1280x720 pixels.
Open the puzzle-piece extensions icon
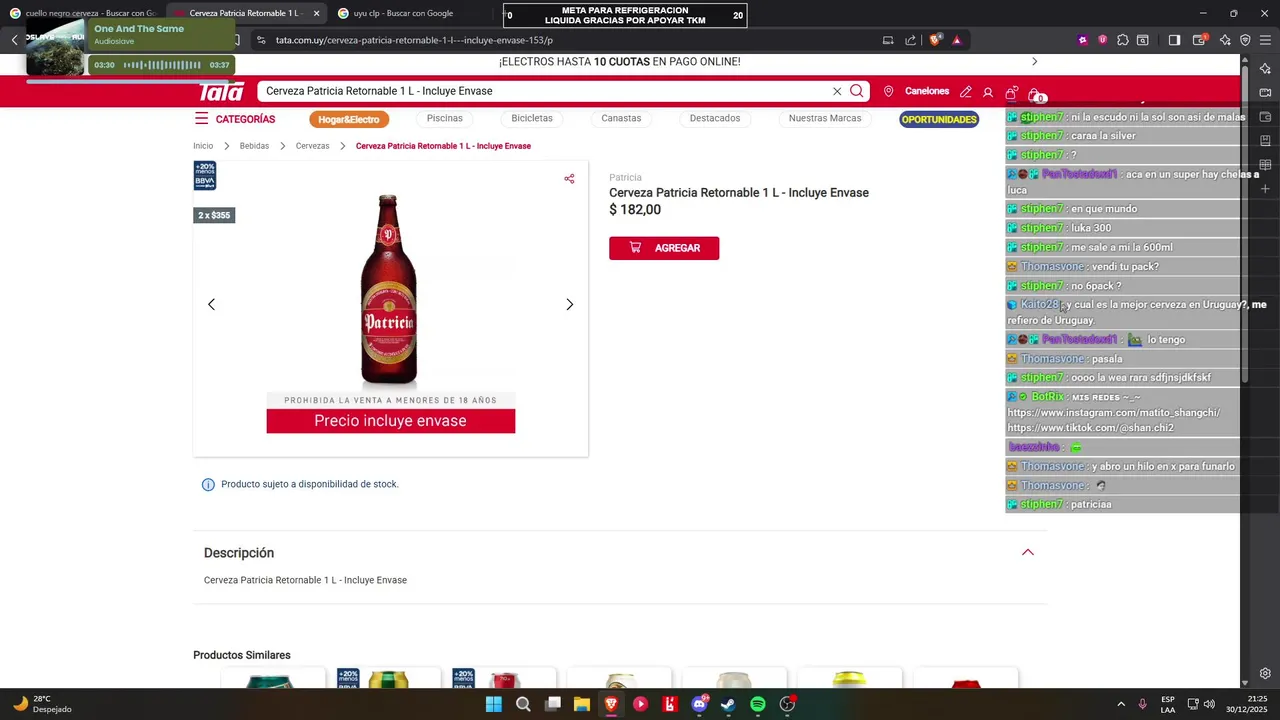click(x=1123, y=40)
